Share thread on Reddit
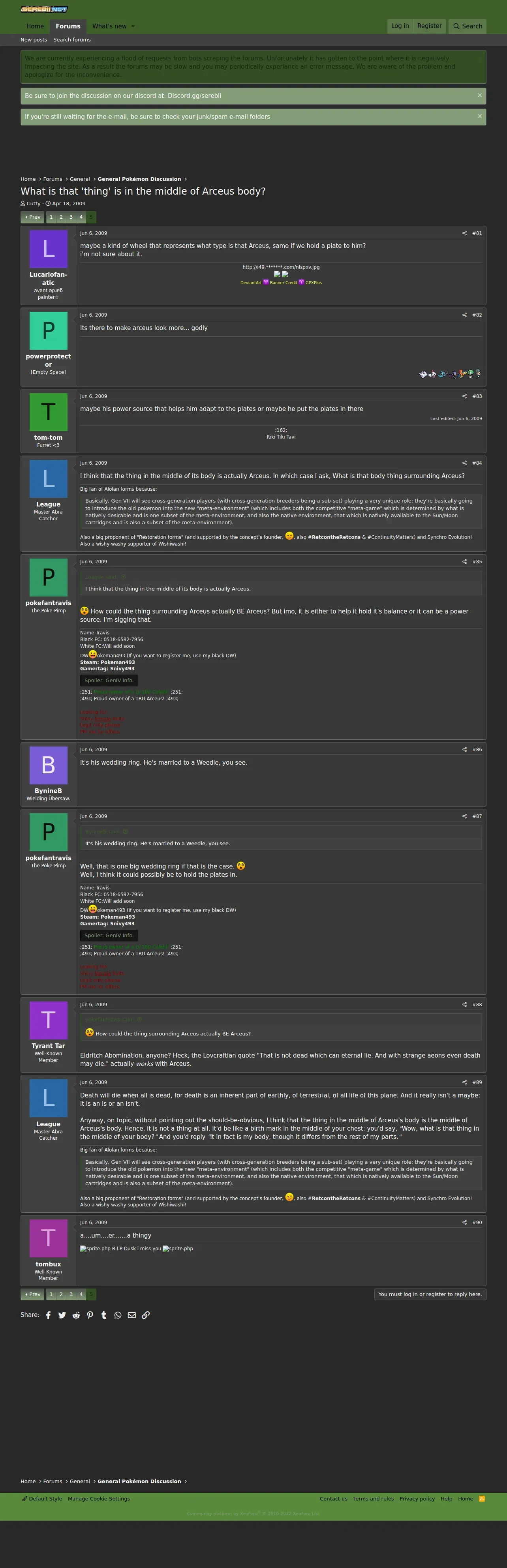The width and height of the screenshot is (507, 1568). tap(76, 1315)
